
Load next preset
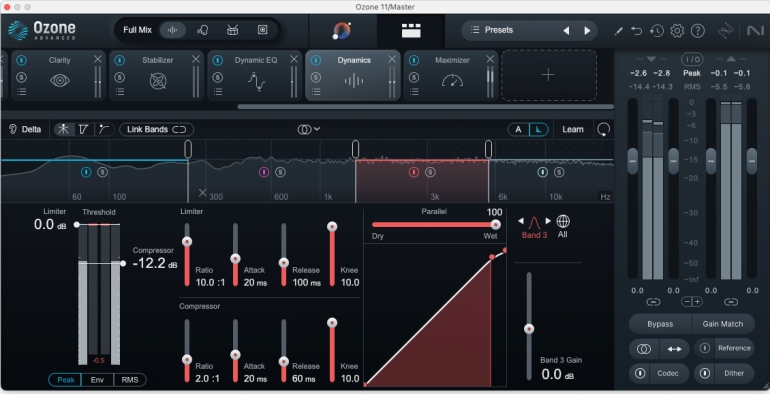click(587, 30)
